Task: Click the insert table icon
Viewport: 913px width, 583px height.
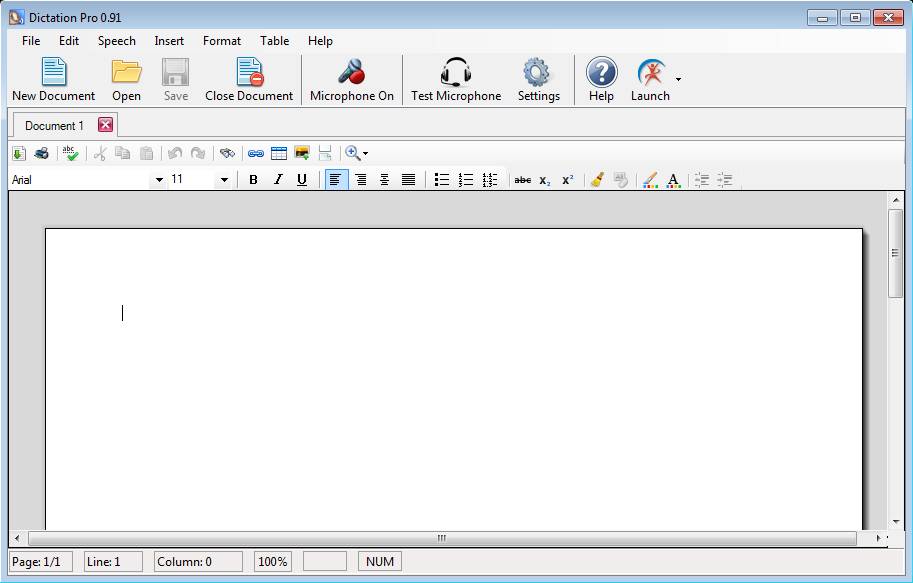Action: pos(279,153)
